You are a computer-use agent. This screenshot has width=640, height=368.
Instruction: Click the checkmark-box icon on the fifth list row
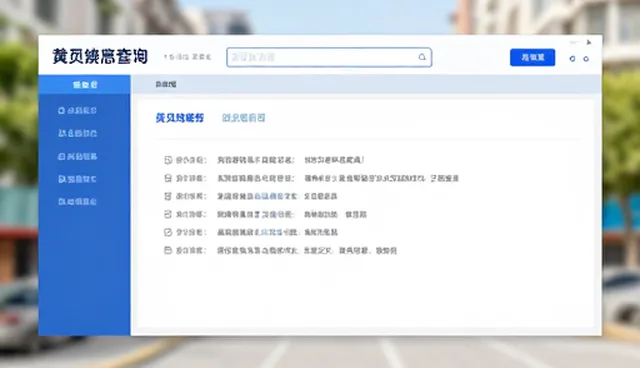pyautogui.click(x=168, y=232)
